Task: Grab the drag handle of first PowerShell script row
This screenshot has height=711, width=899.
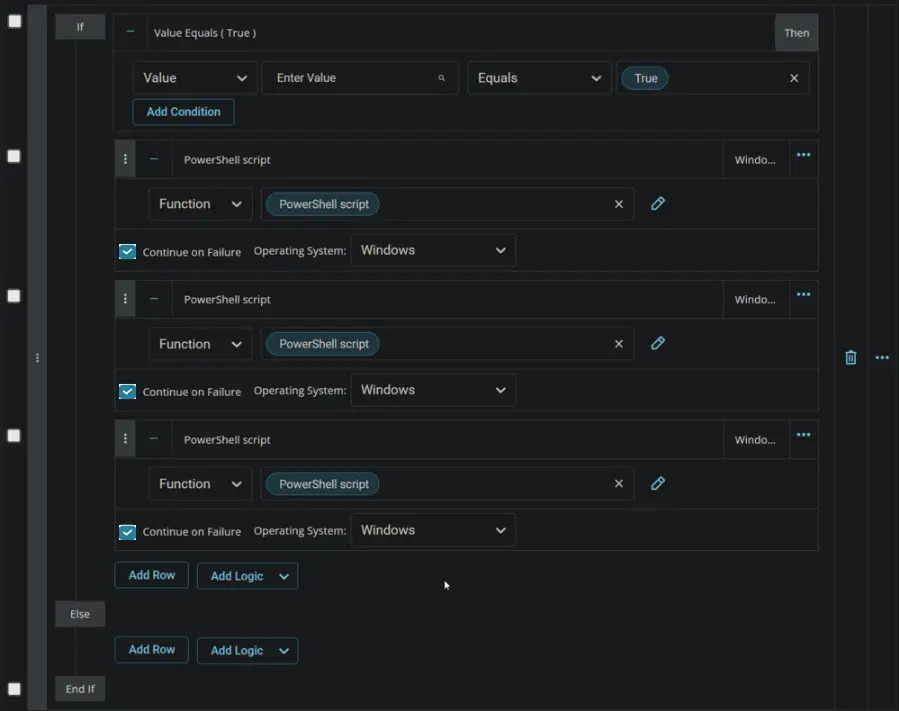Action: pyautogui.click(x=125, y=159)
